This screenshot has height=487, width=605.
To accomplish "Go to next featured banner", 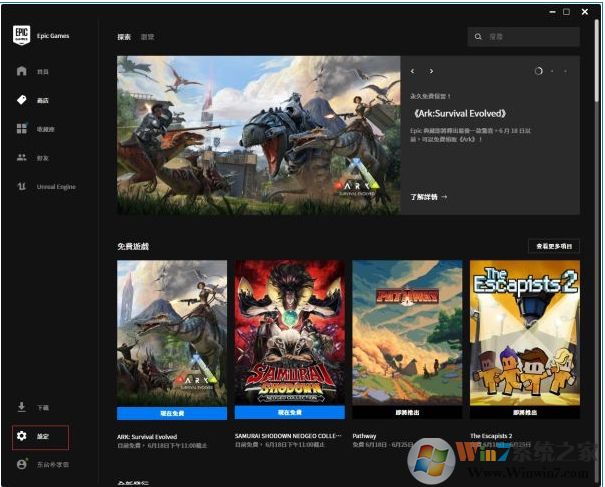I will click(431, 71).
